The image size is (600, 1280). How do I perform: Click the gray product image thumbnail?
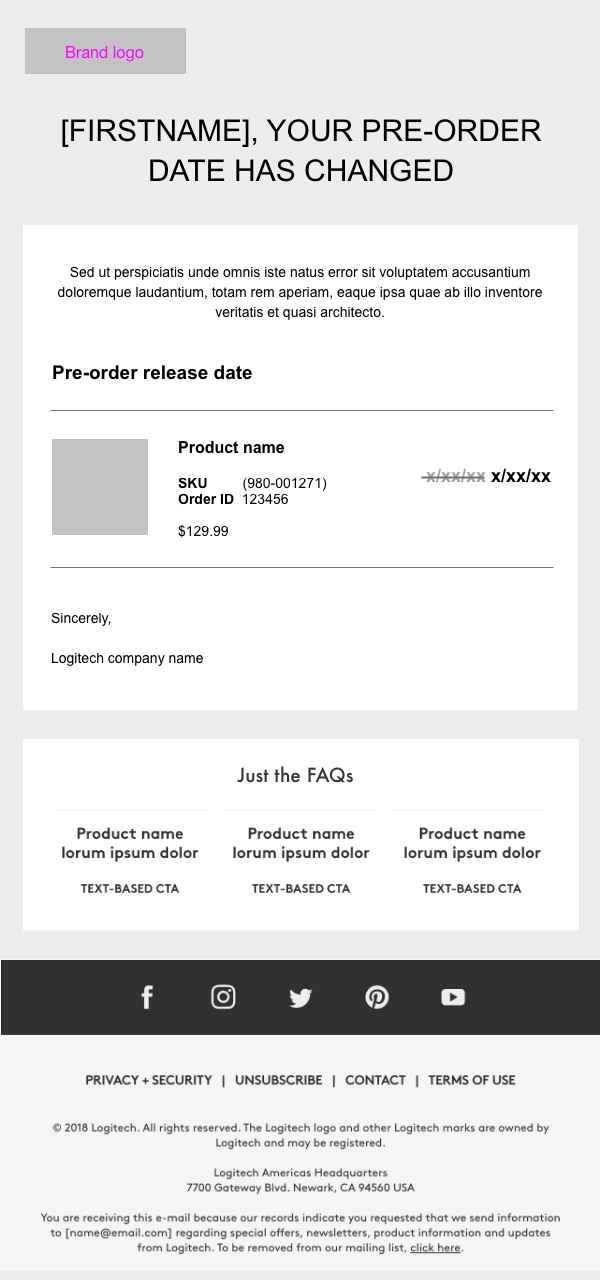100,487
